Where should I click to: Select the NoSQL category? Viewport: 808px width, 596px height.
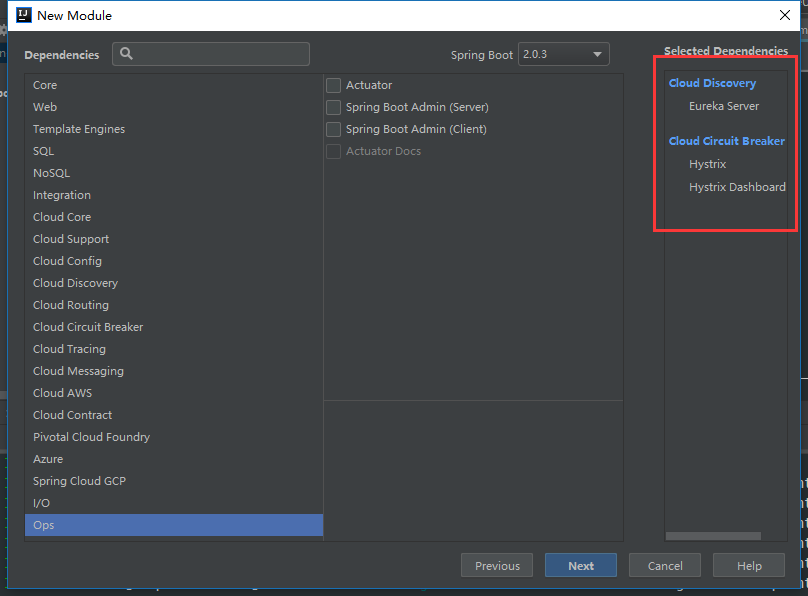pos(174,173)
